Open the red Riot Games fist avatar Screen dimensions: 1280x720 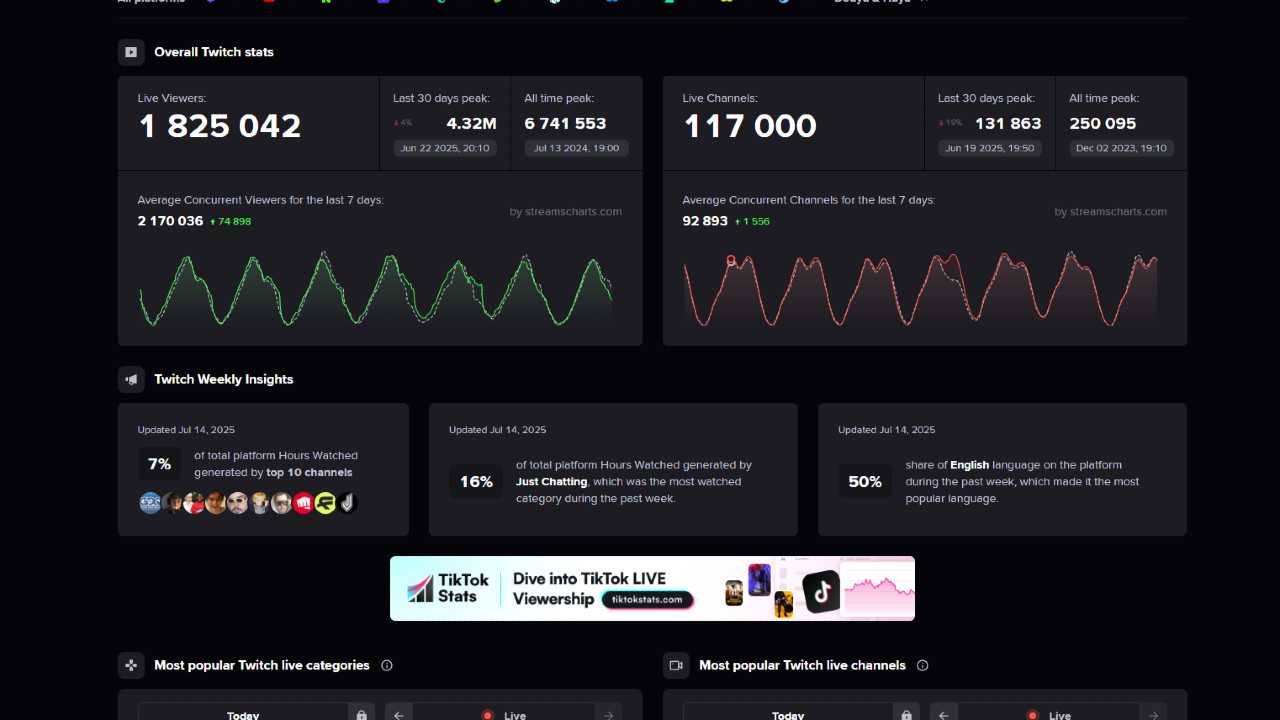[x=304, y=503]
